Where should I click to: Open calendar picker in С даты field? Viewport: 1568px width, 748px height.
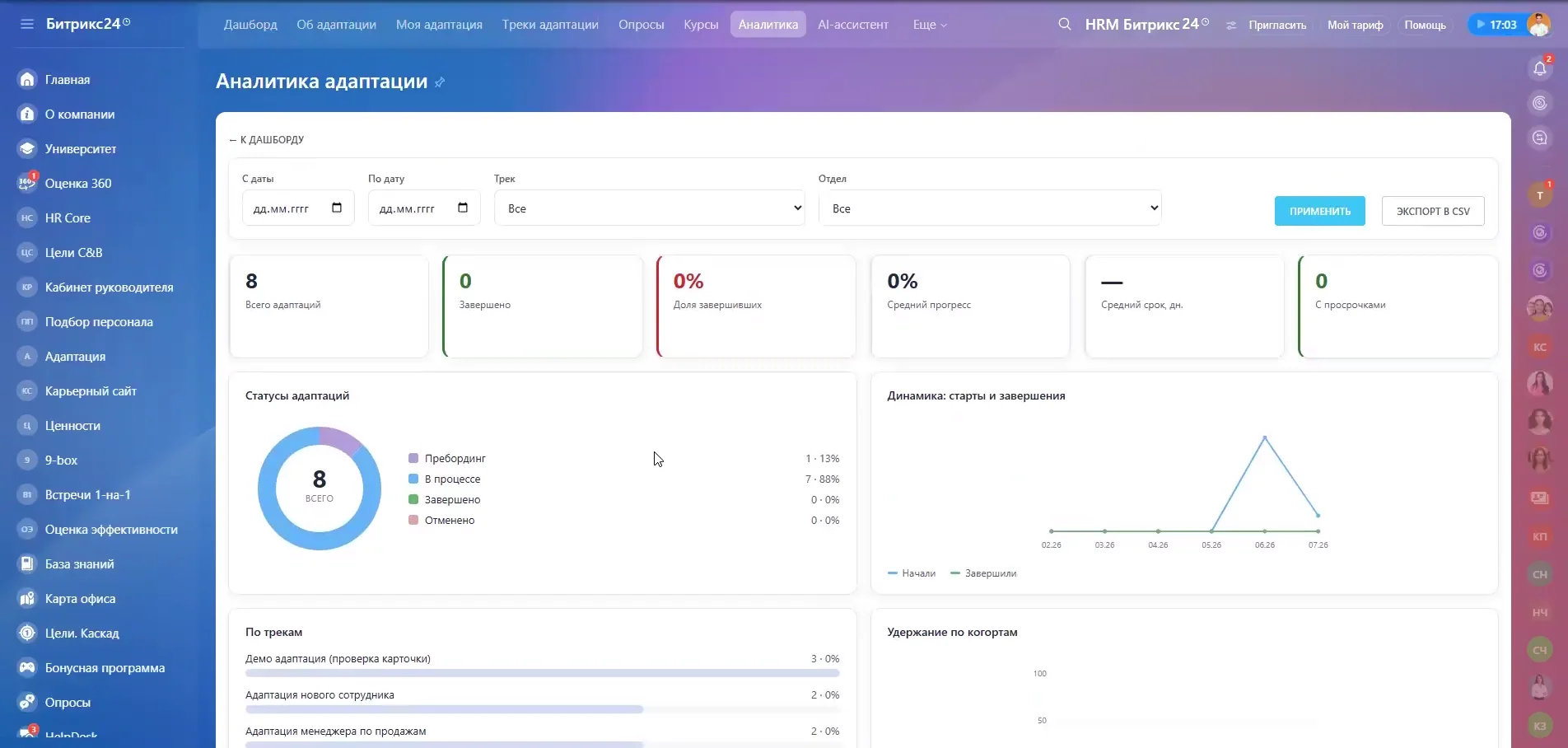[337, 208]
